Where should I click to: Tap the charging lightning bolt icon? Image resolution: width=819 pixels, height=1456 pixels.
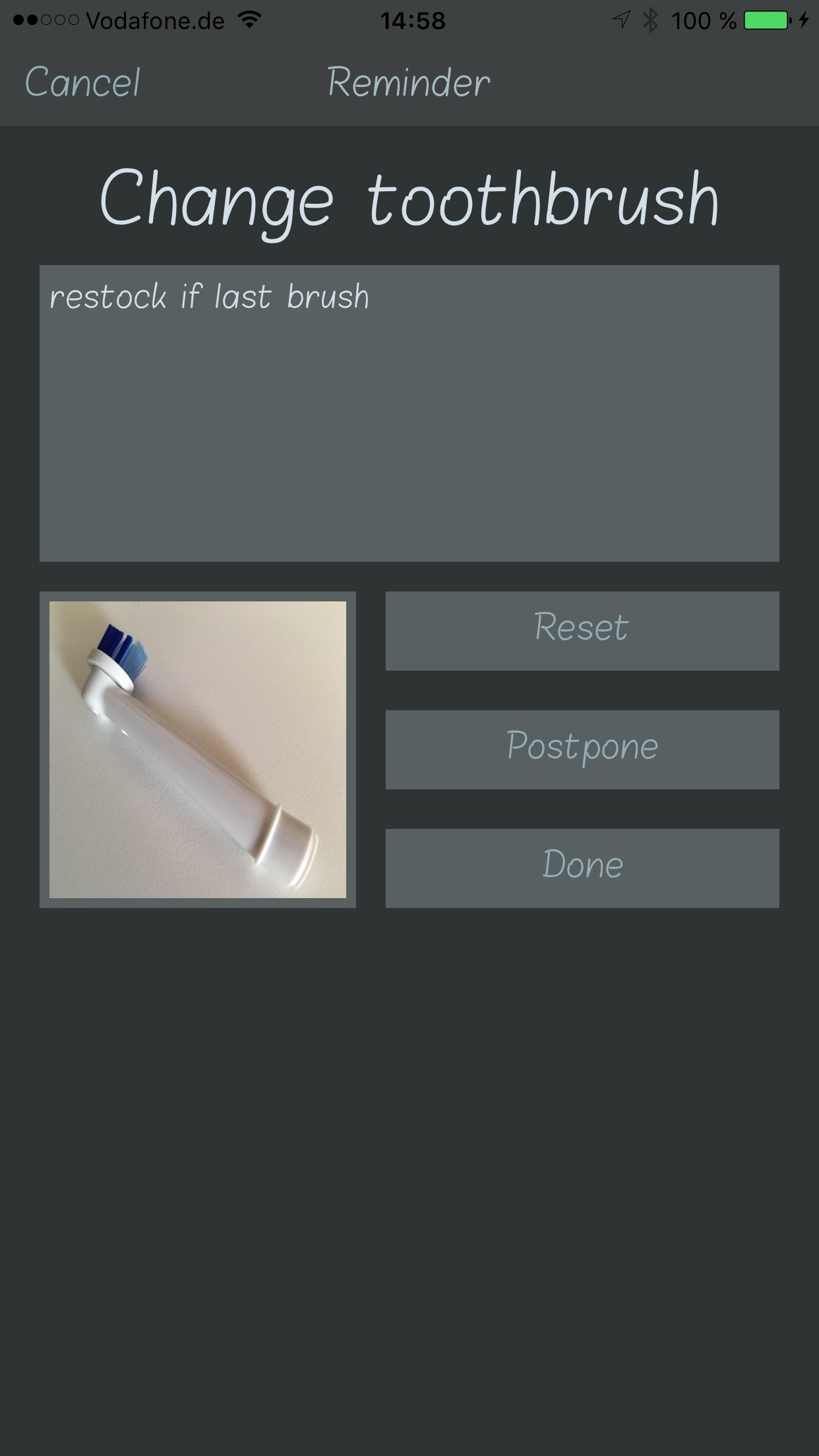803,20
